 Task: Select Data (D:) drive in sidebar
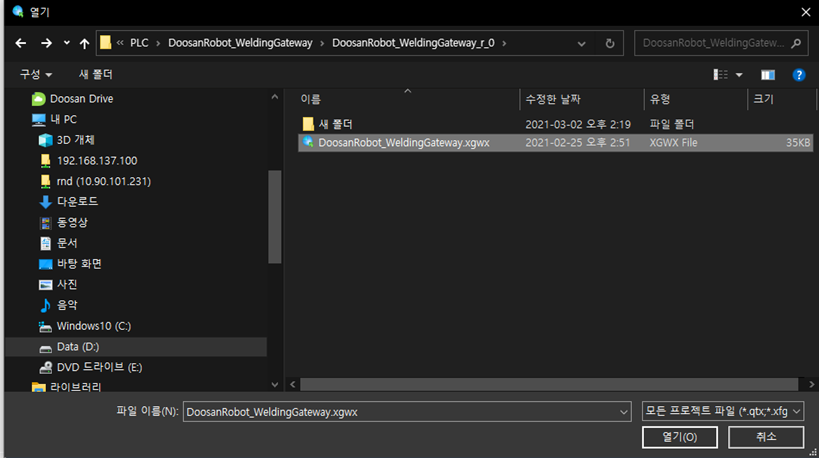click(78, 347)
